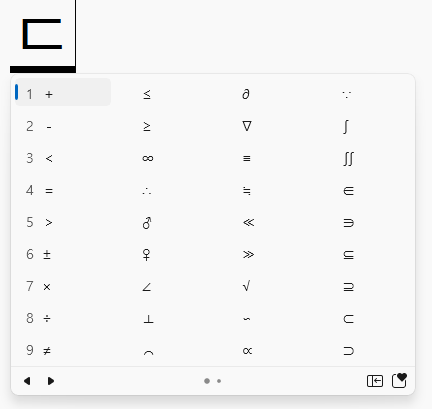The height and width of the screenshot is (409, 432).
Task: Choose candidate 2 minus sign
Action: pos(63,127)
